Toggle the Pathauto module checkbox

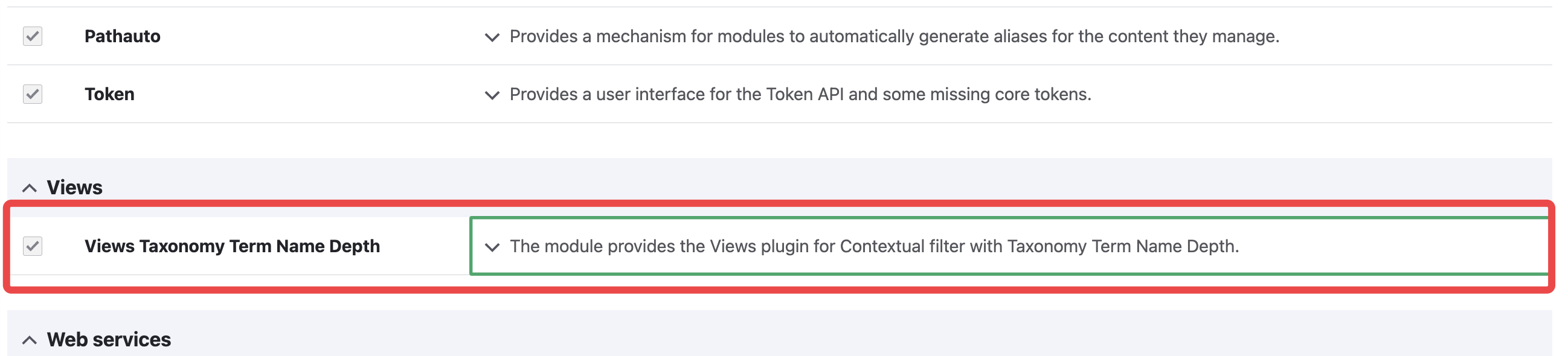pos(32,37)
